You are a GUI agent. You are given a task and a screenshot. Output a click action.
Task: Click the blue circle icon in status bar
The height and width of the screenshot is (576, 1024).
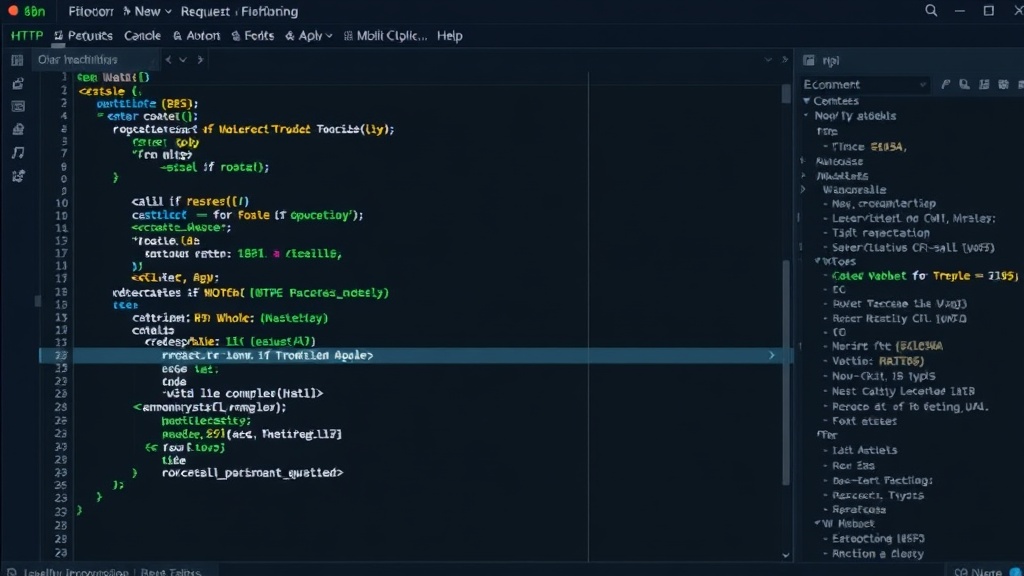pyautogui.click(x=1016, y=572)
